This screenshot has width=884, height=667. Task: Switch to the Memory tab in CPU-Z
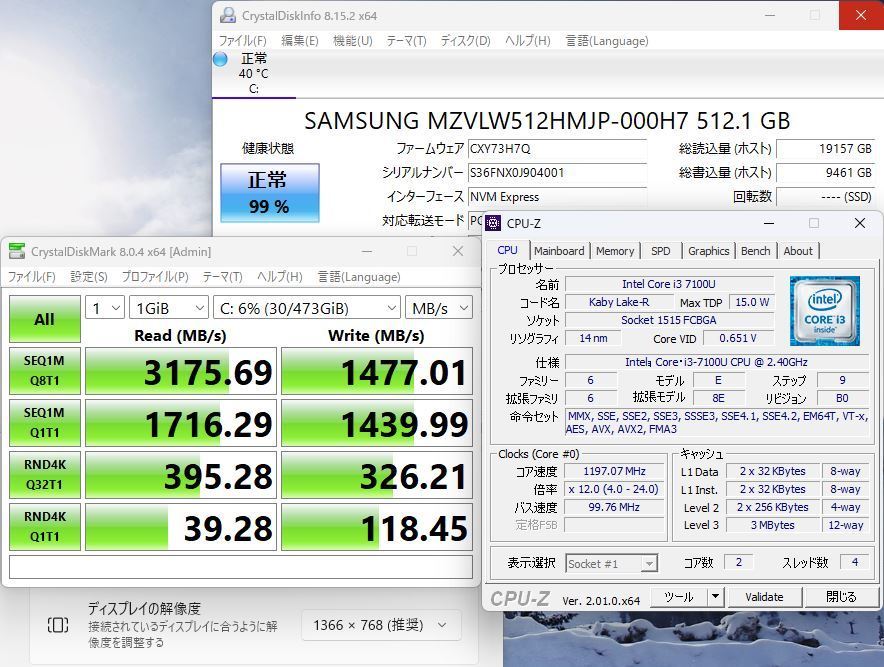pyautogui.click(x=615, y=251)
